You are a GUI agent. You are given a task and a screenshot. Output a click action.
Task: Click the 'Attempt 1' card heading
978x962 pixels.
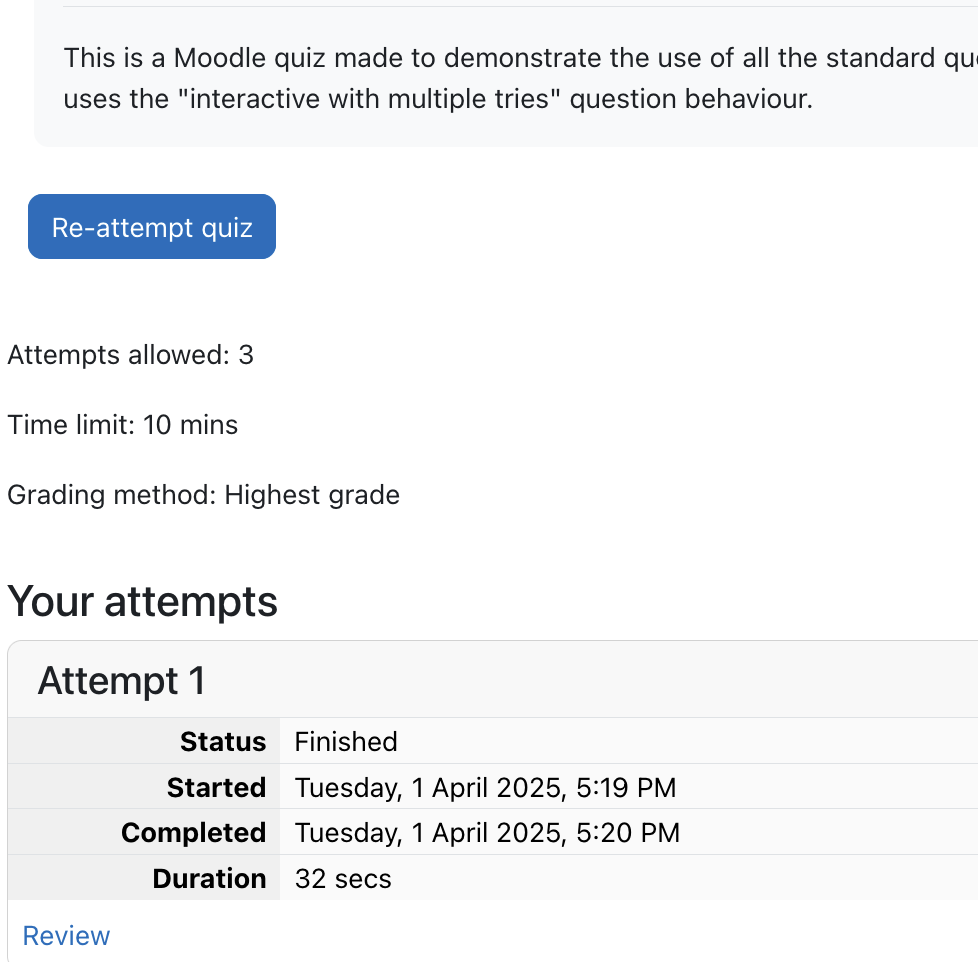click(122, 681)
